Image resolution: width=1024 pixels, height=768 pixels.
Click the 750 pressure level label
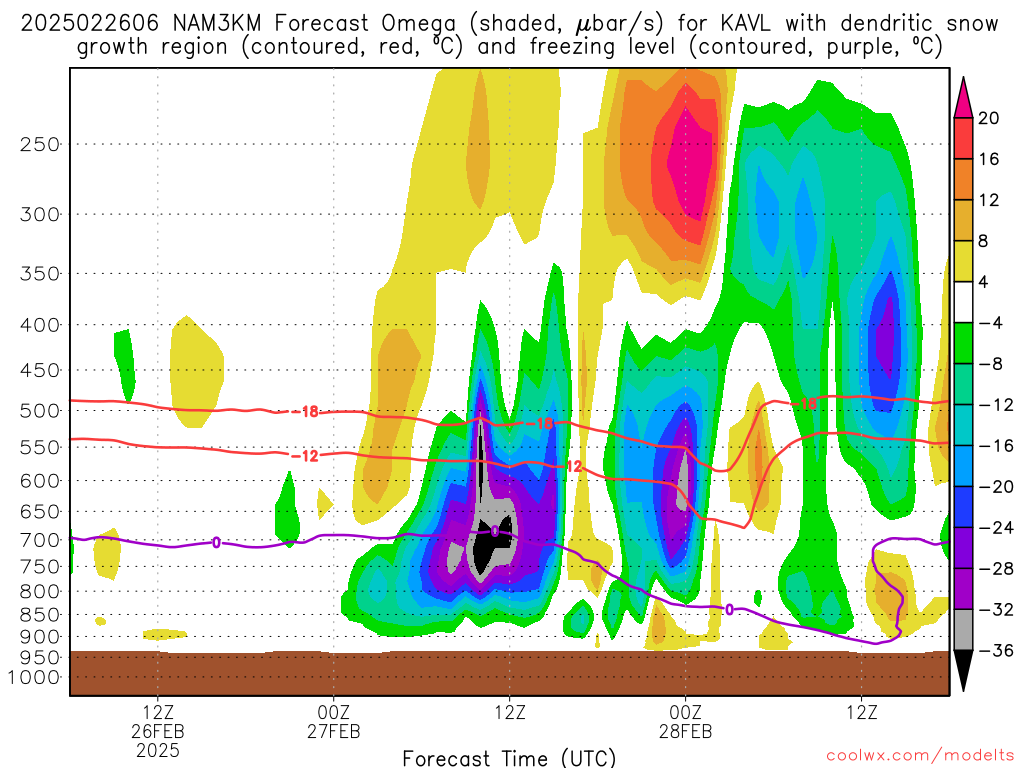click(40, 567)
